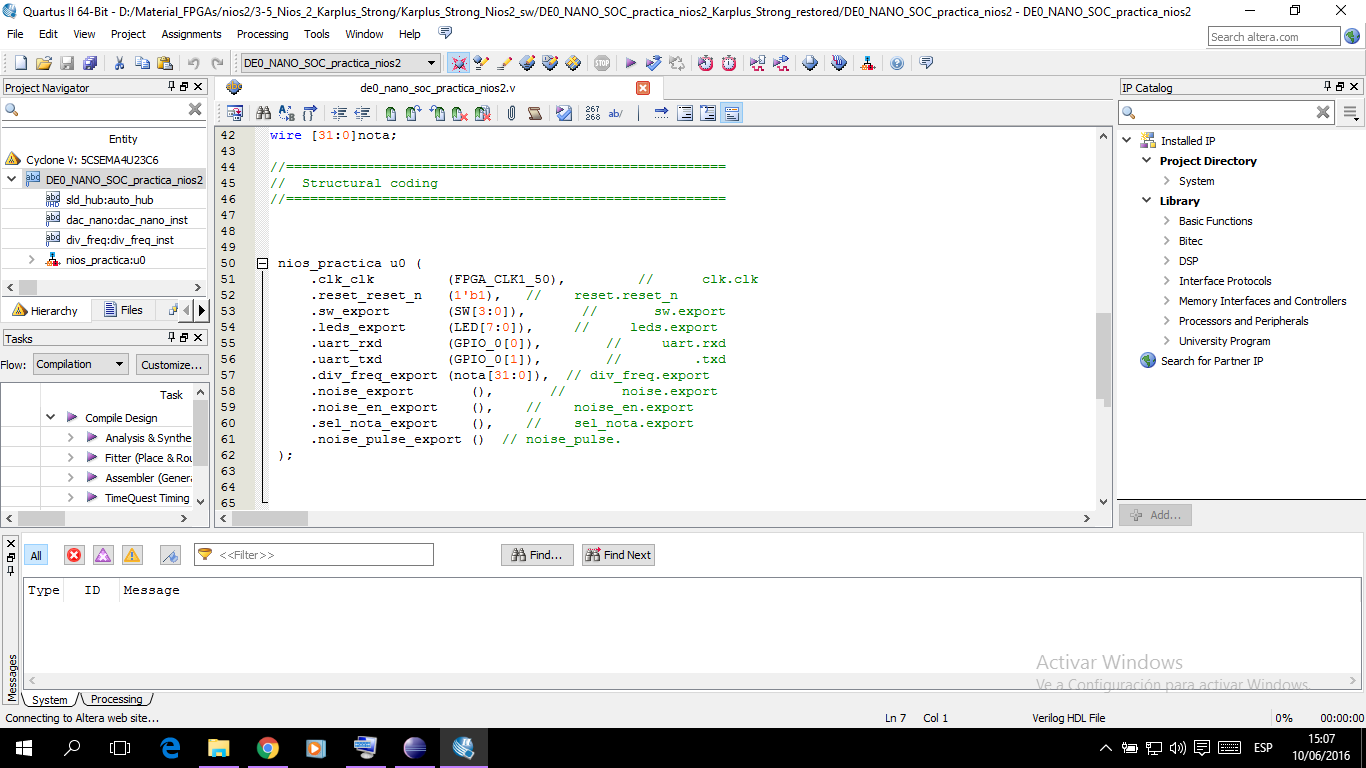Click Analyze Current File checkmark icon
The width and height of the screenshot is (1366, 768).
(x=564, y=113)
